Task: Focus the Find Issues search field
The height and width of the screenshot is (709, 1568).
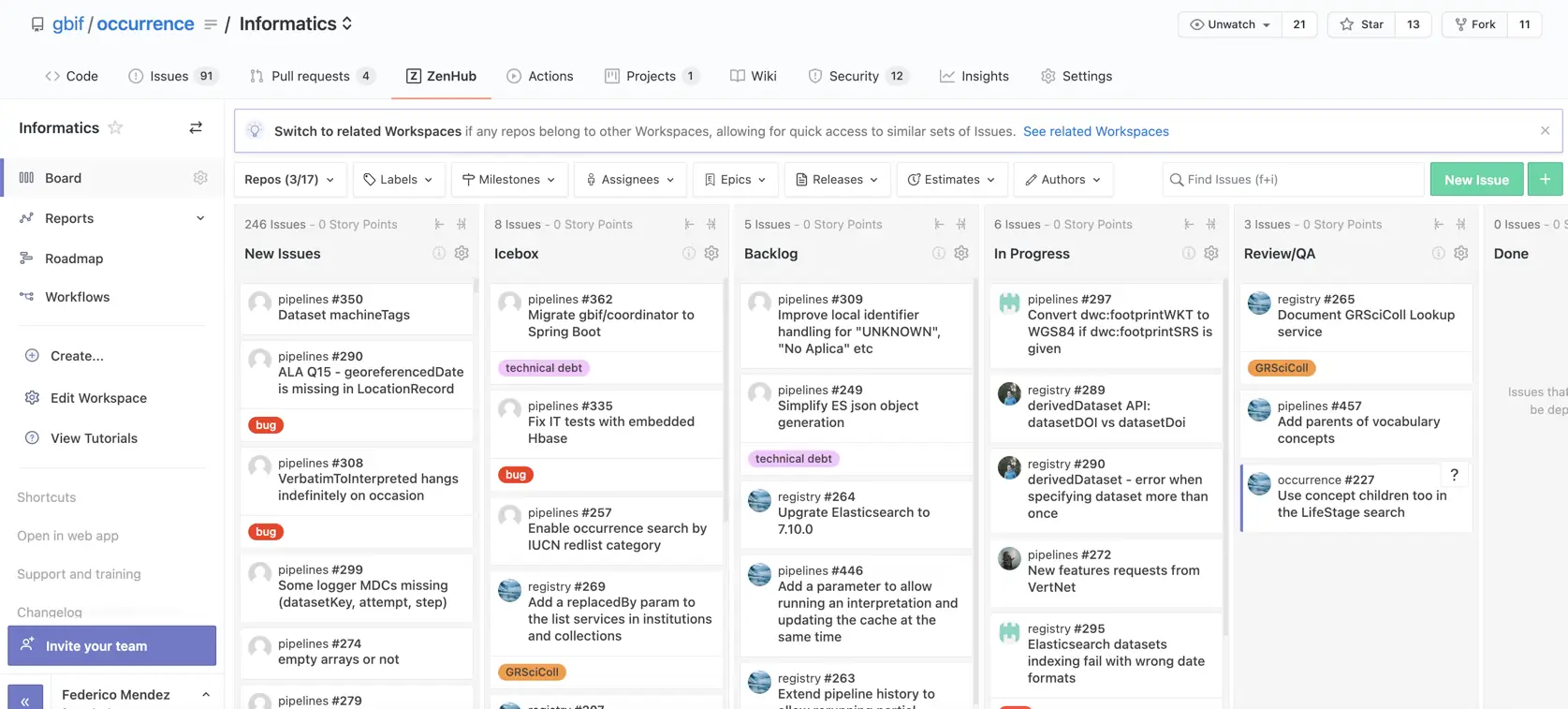Action: click(1293, 179)
